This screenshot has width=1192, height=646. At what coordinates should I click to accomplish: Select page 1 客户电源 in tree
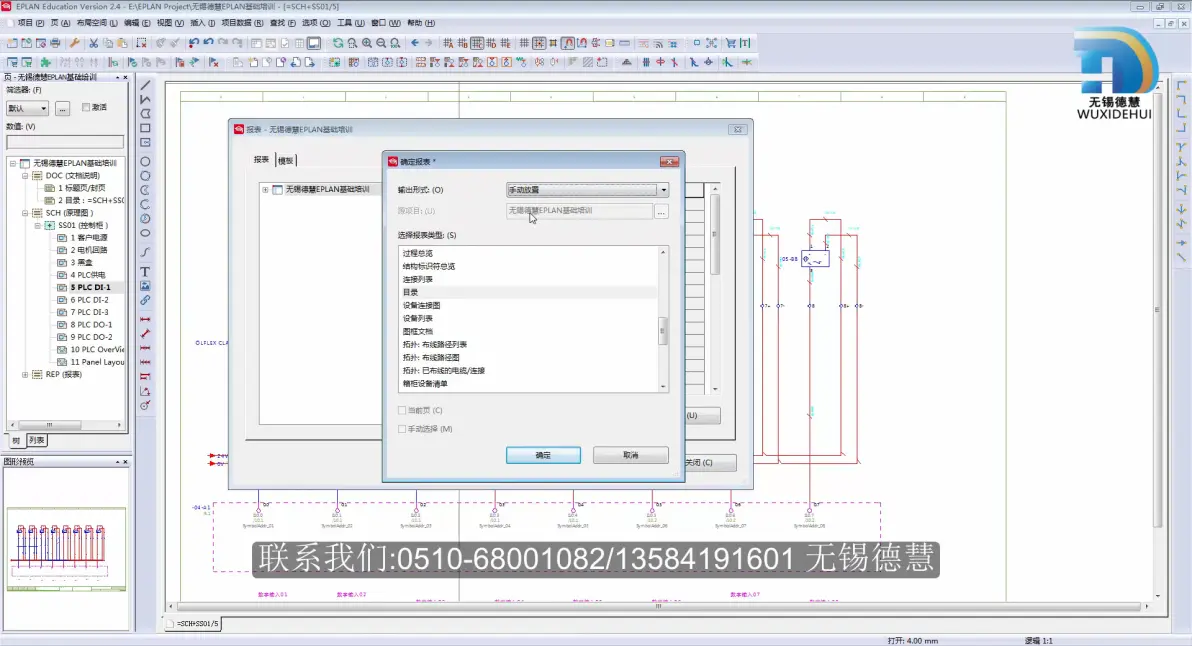tap(89, 238)
